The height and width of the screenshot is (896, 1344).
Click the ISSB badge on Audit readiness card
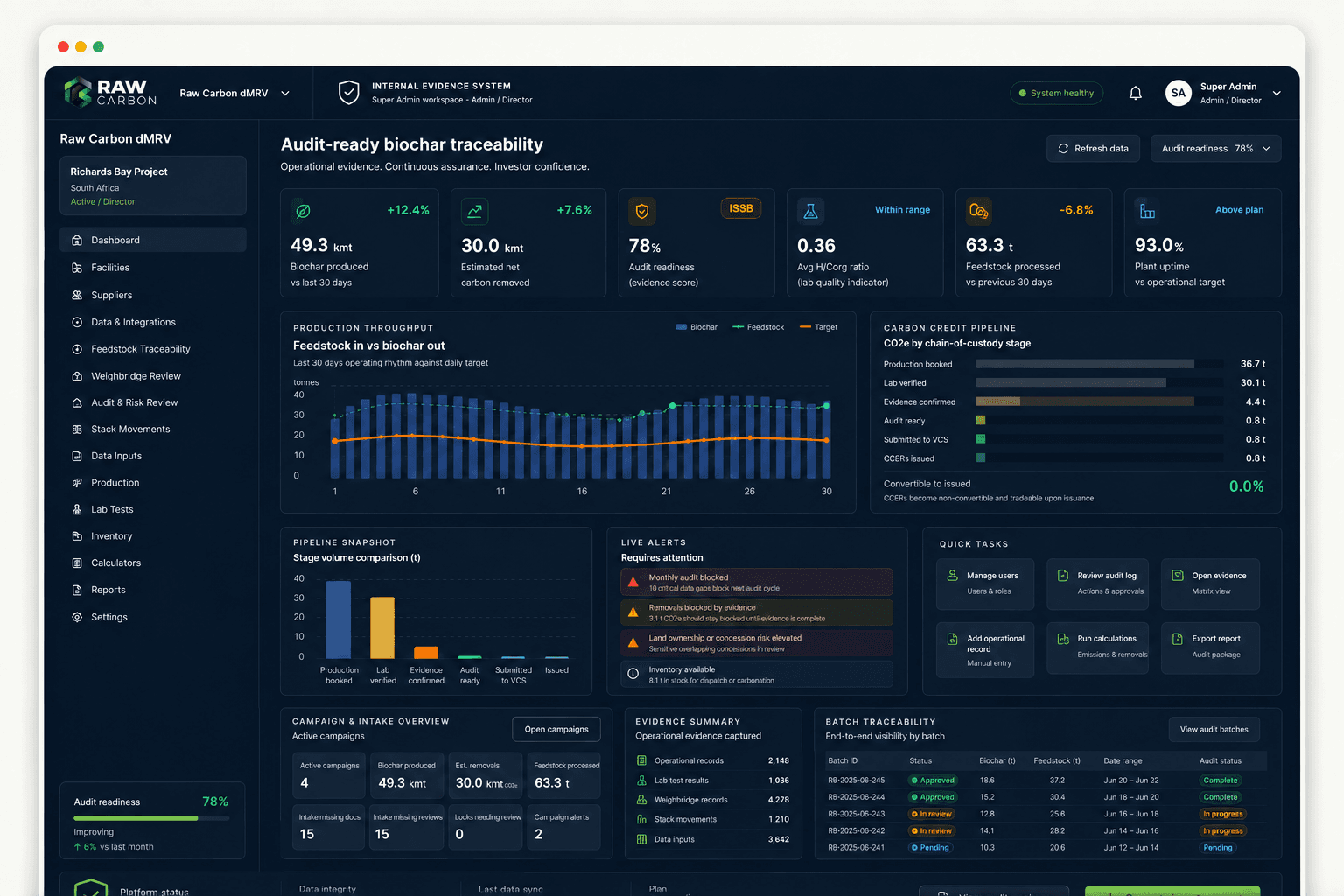[741, 208]
